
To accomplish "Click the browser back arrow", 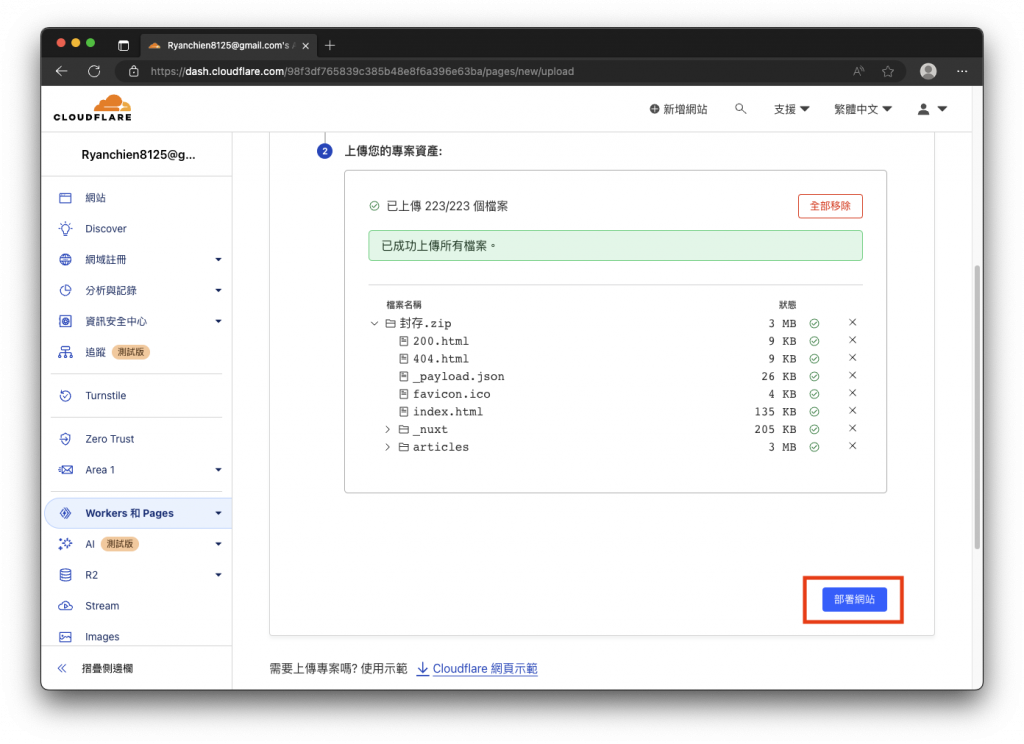I will click(x=61, y=71).
